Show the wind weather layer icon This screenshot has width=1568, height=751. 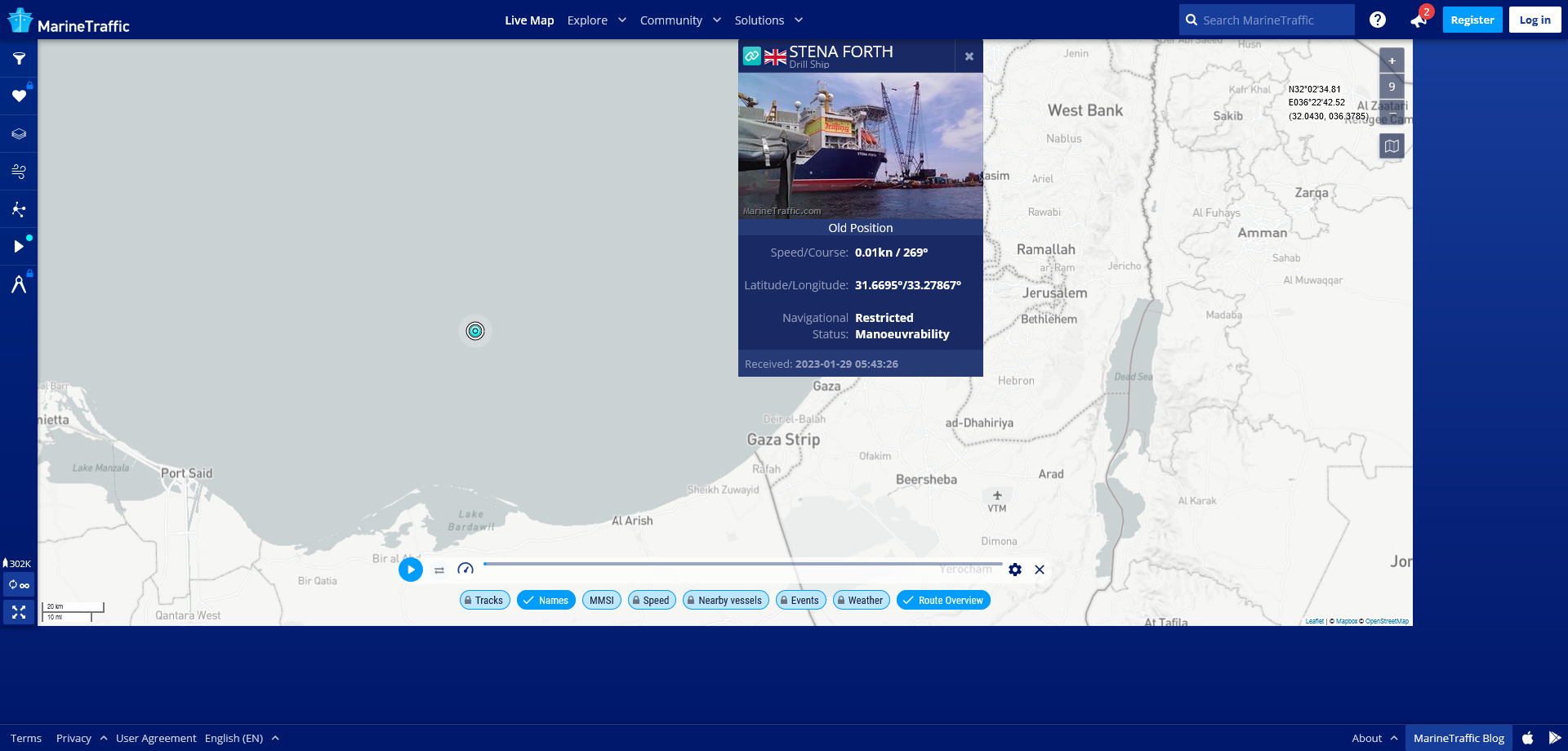19,172
